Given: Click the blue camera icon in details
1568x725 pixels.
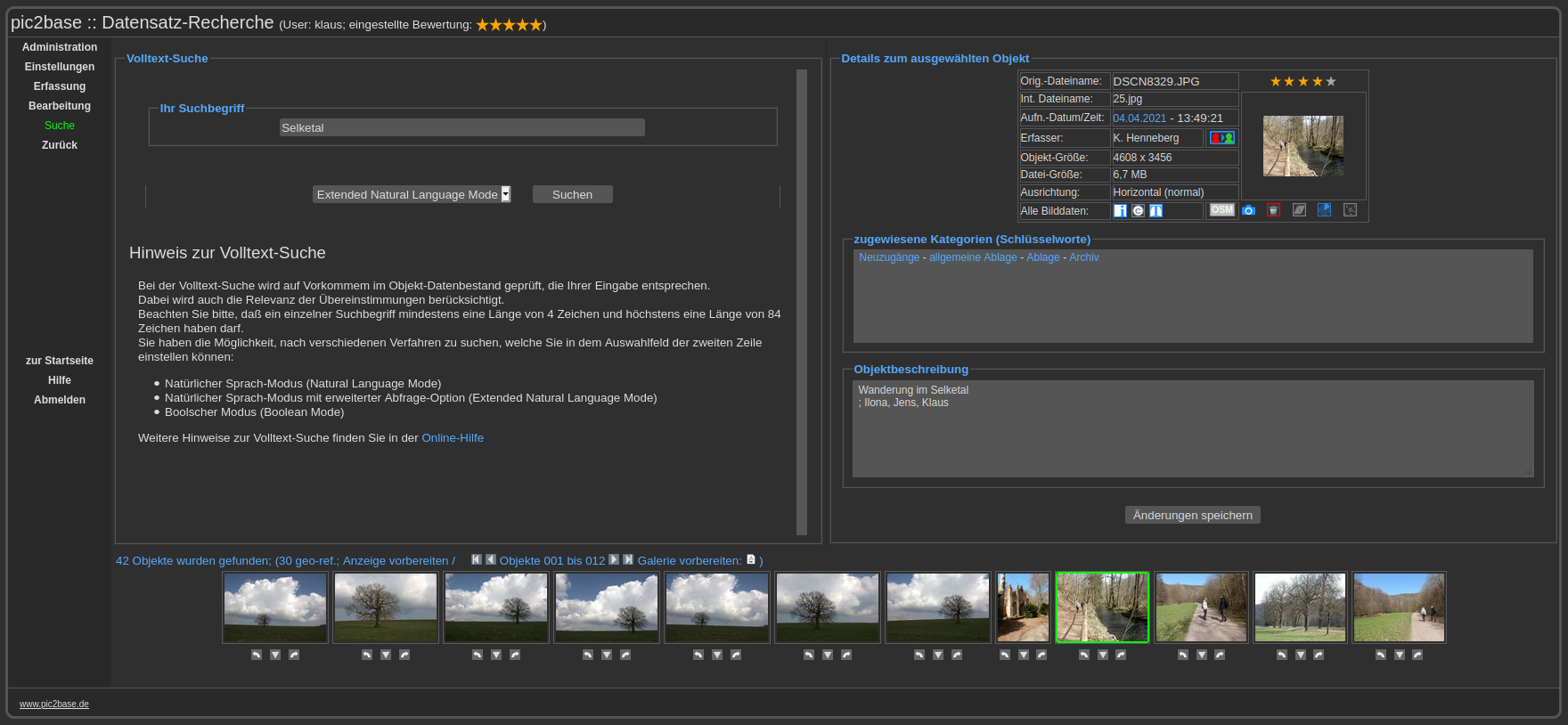Looking at the screenshot, I should 1248,210.
